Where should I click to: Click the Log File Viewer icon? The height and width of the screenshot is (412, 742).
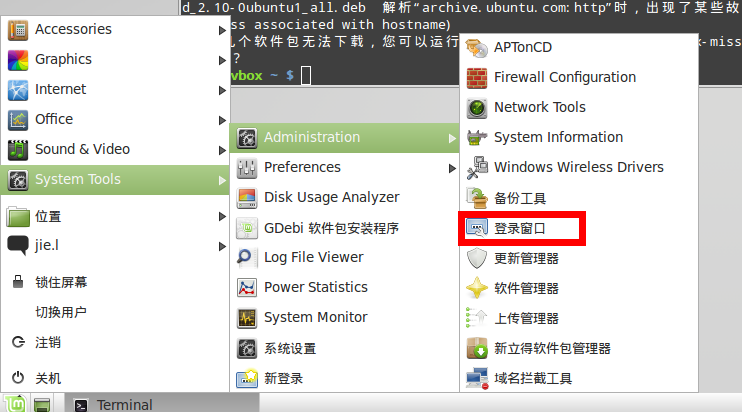pyautogui.click(x=247, y=257)
